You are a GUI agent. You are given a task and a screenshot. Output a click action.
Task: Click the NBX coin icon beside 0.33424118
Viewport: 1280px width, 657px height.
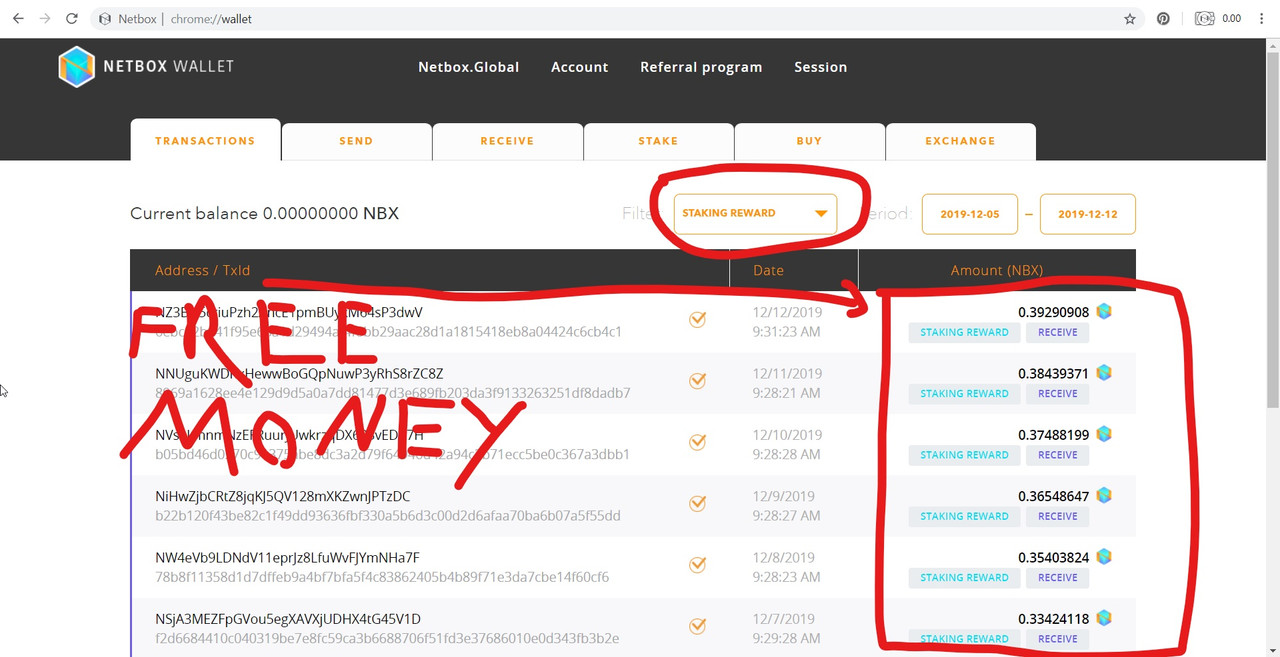[x=1104, y=619]
